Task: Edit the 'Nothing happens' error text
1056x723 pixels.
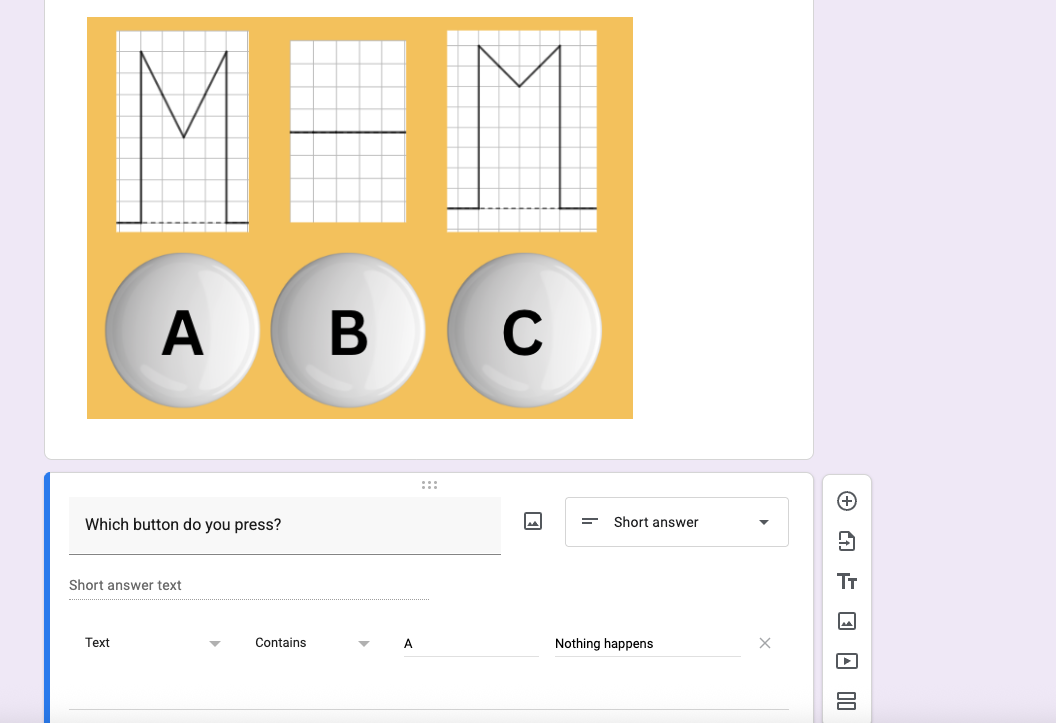Action: pos(647,644)
